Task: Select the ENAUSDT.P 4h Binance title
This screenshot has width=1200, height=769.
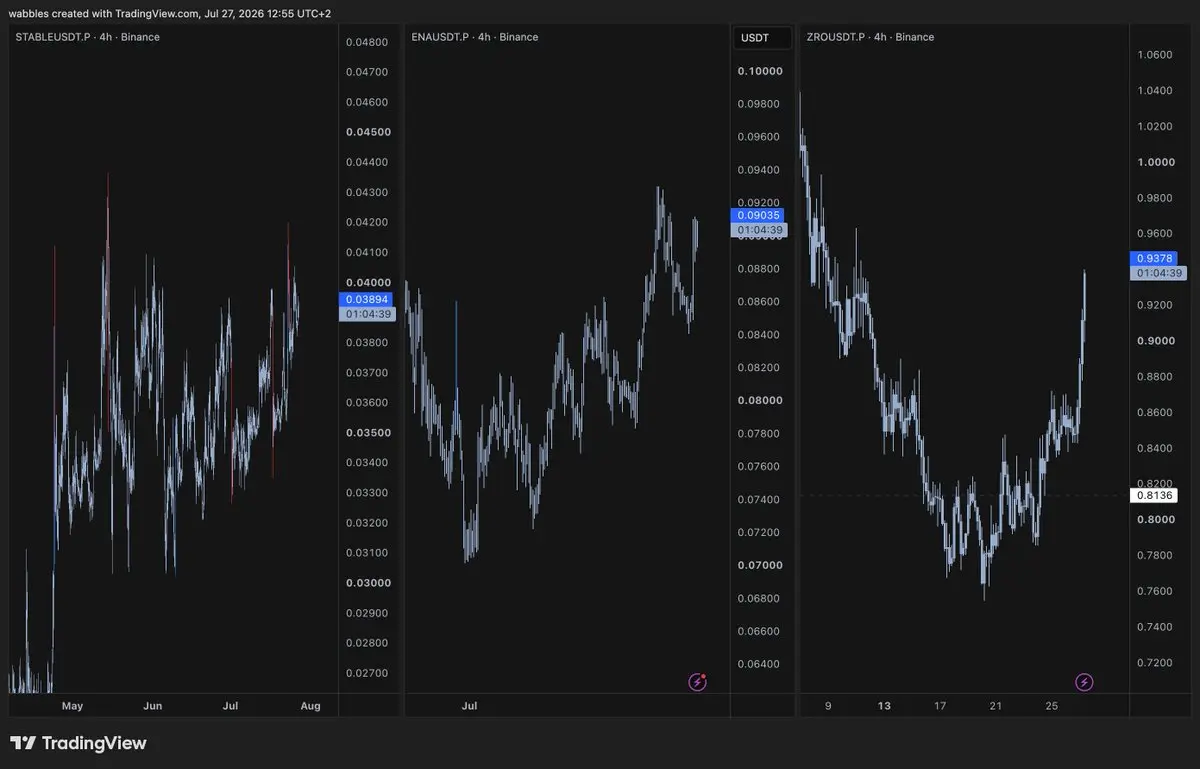Action: click(x=475, y=37)
